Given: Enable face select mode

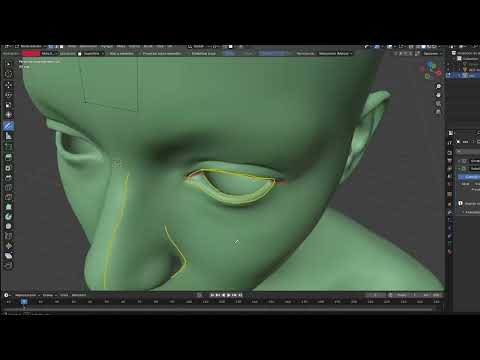Looking at the screenshot, I should click(x=62, y=46).
